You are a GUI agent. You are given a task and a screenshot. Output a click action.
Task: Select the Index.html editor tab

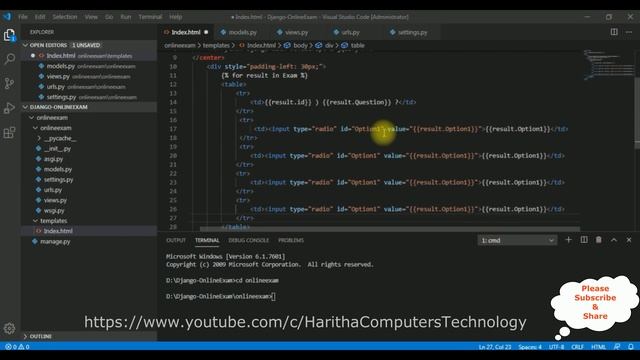pyautogui.click(x=186, y=32)
